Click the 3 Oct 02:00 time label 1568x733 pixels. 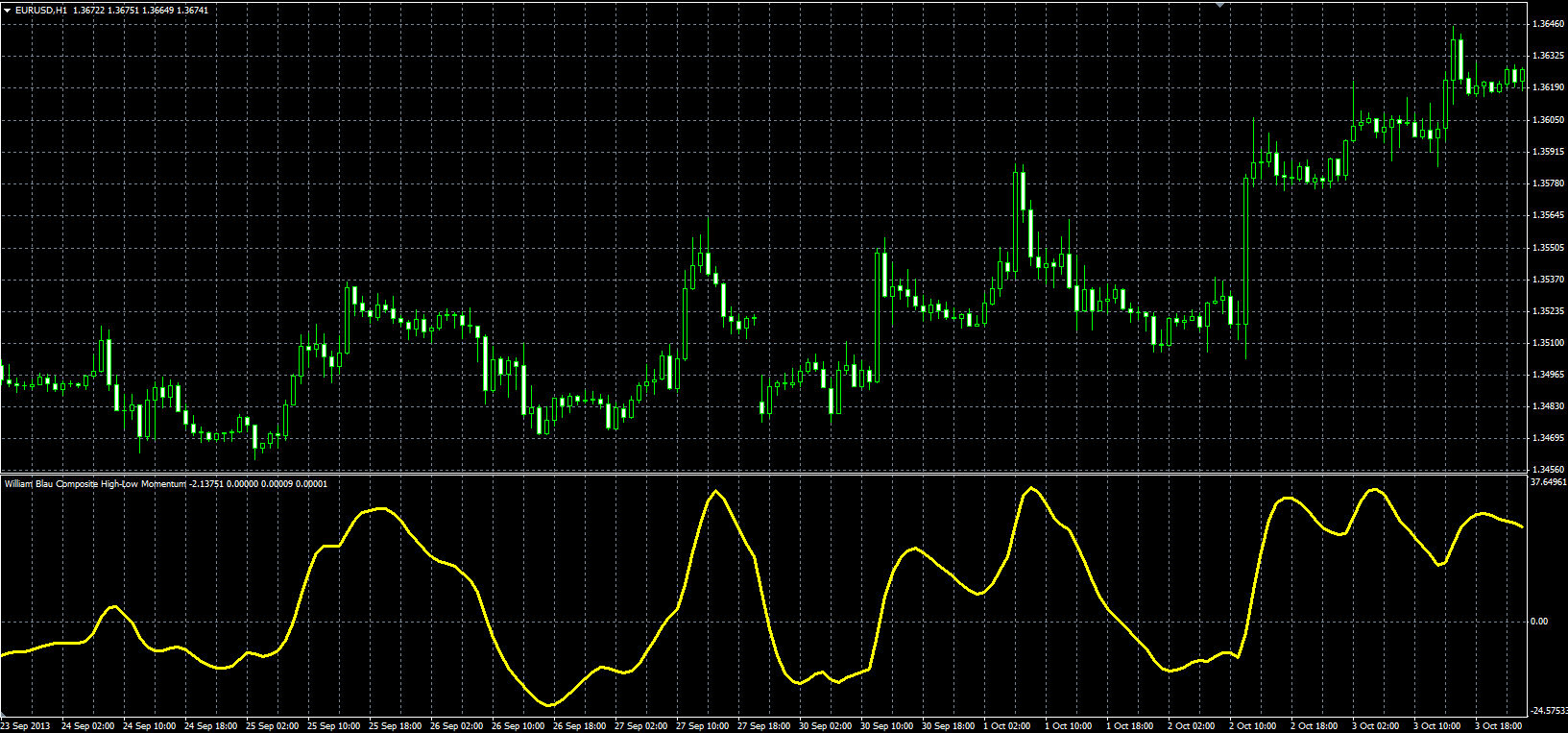click(1375, 726)
